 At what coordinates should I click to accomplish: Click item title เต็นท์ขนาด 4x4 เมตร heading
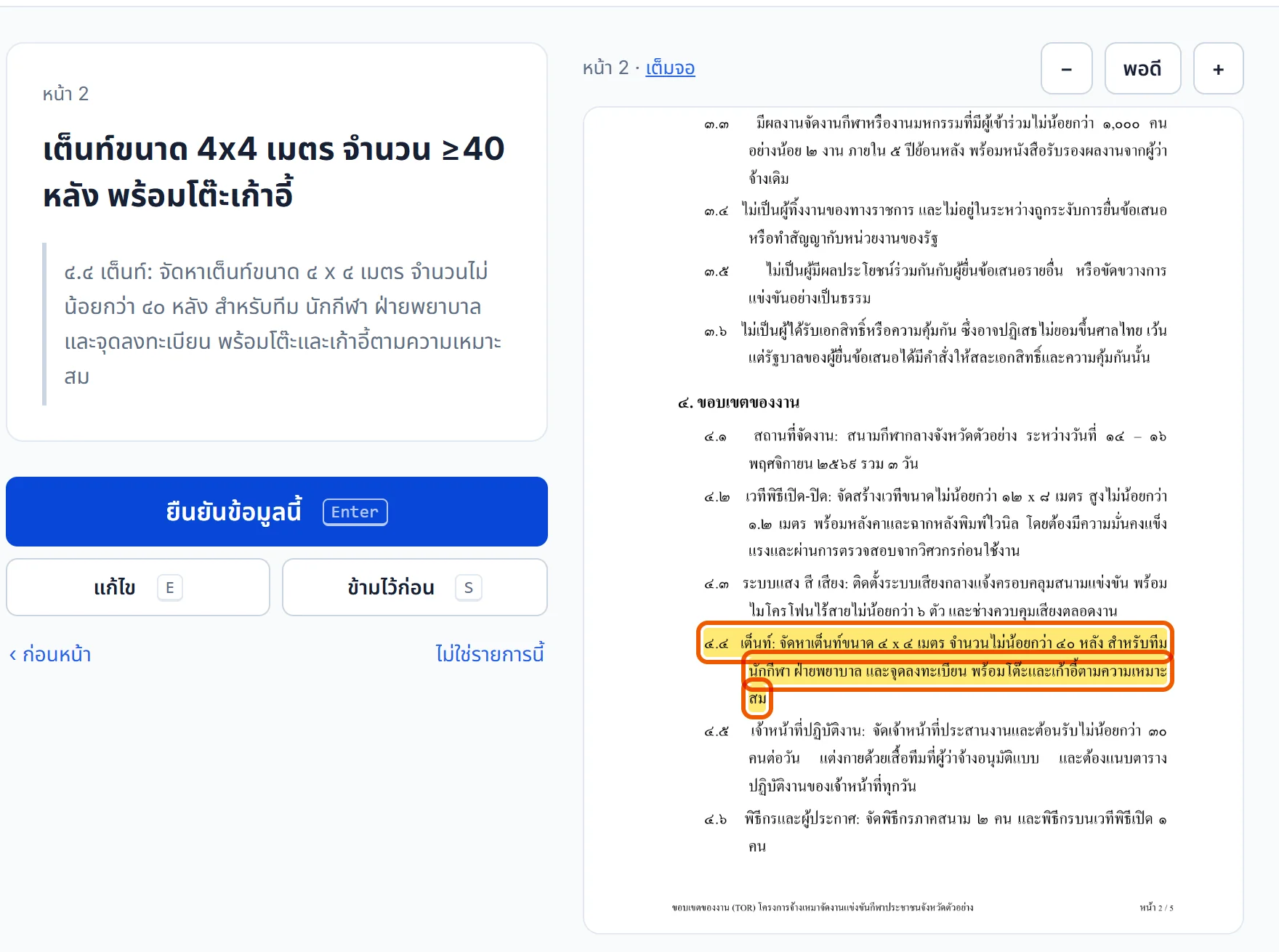tap(274, 172)
